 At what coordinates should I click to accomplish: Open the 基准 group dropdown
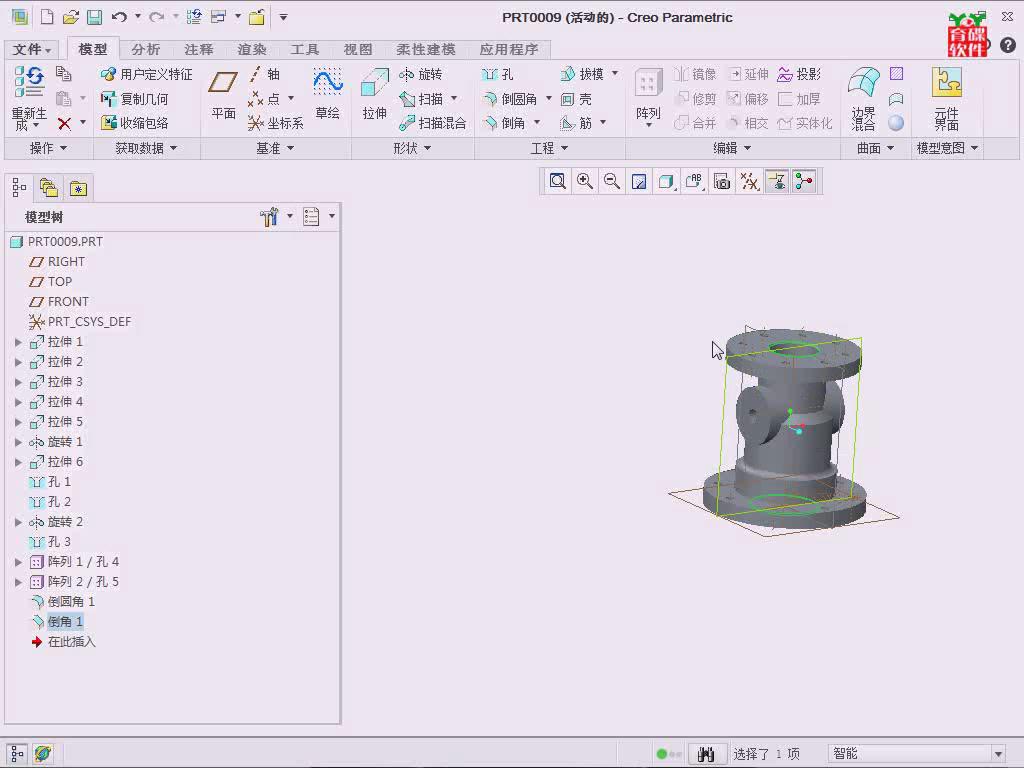pyautogui.click(x=274, y=148)
